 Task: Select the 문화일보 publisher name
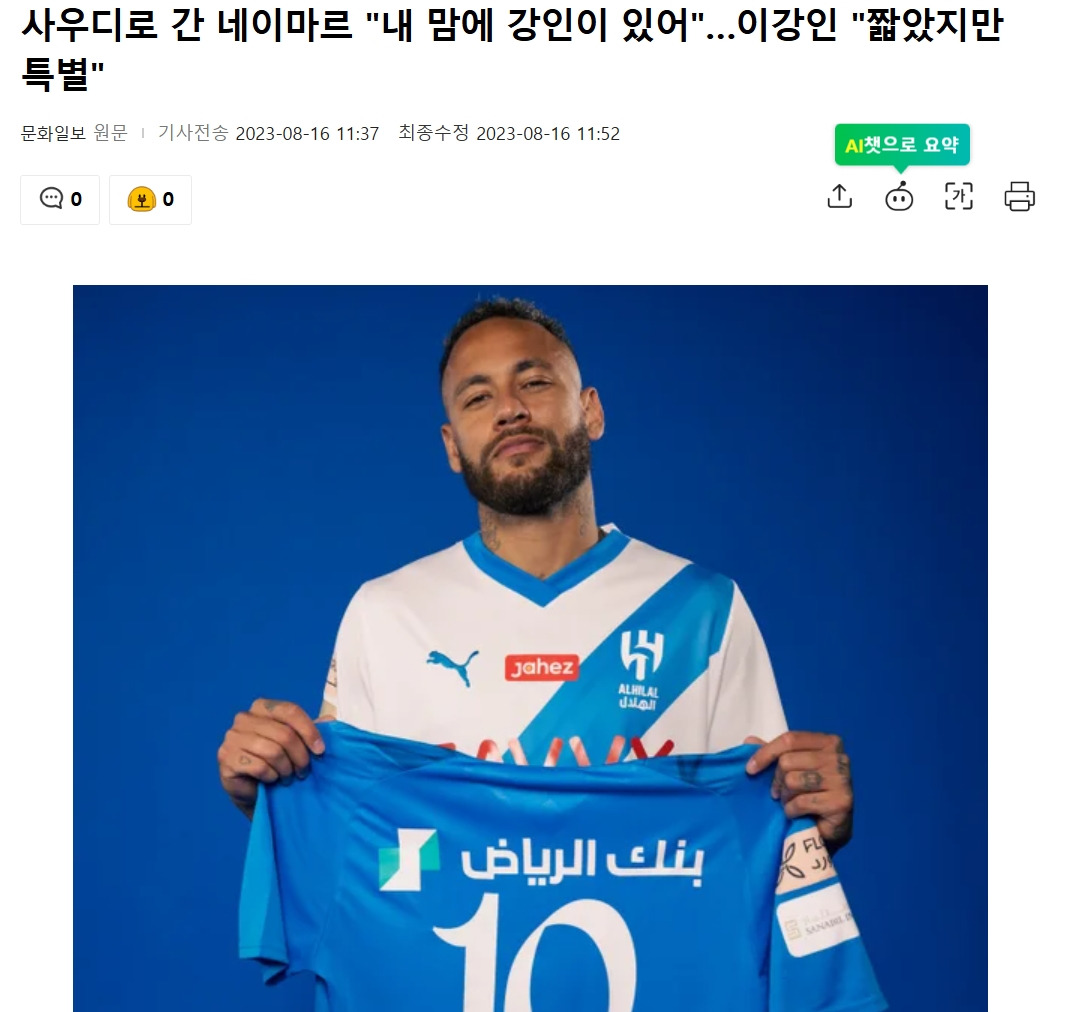53,133
